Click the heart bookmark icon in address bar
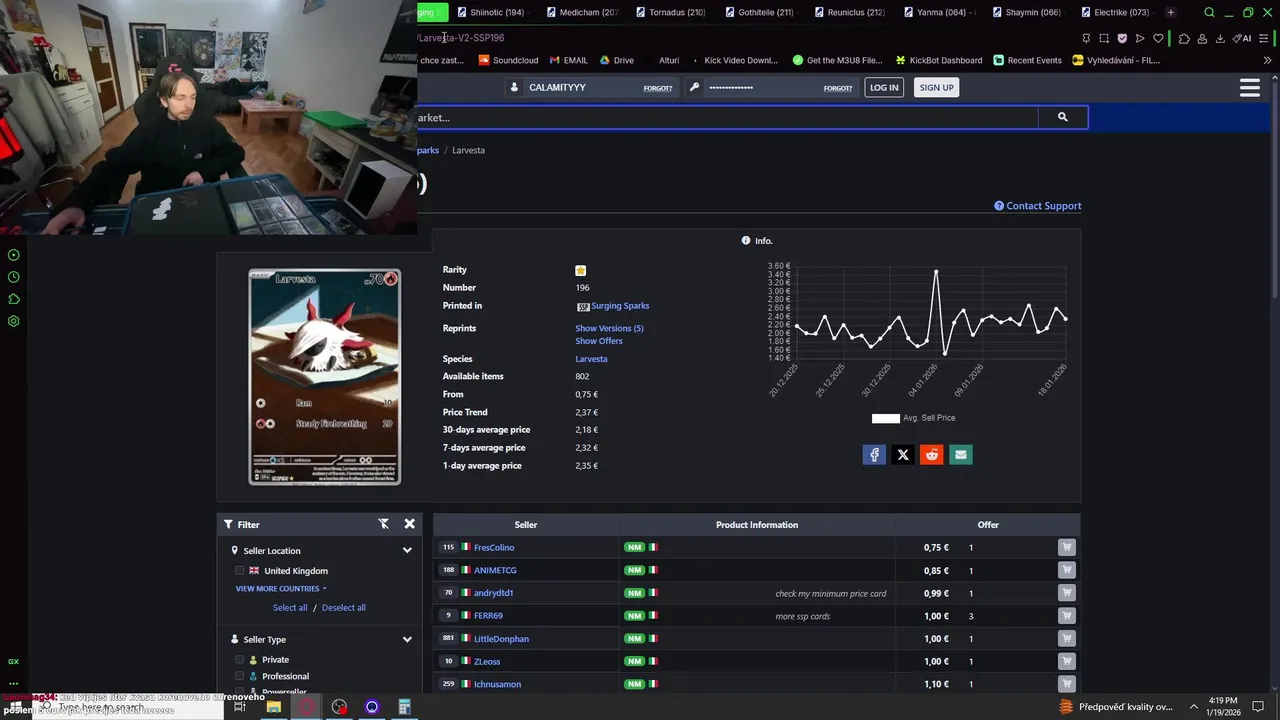Viewport: 1280px width, 720px height. 1158,38
